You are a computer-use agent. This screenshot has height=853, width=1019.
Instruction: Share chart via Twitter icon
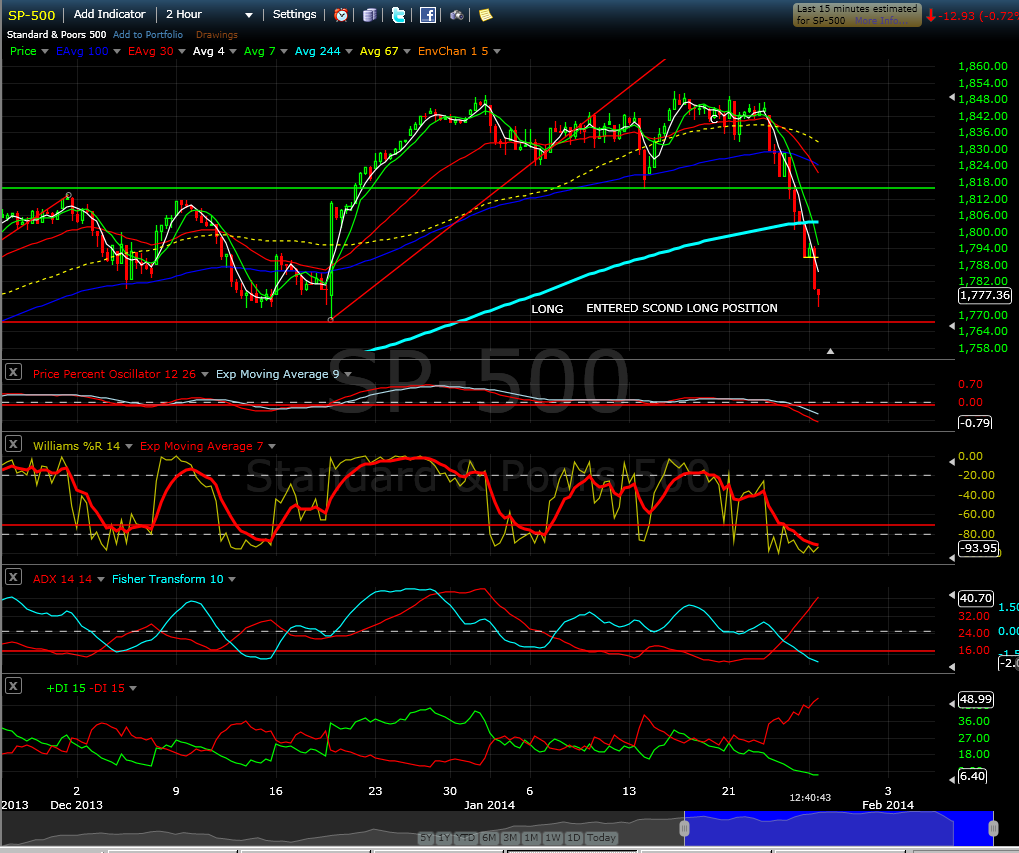point(398,15)
